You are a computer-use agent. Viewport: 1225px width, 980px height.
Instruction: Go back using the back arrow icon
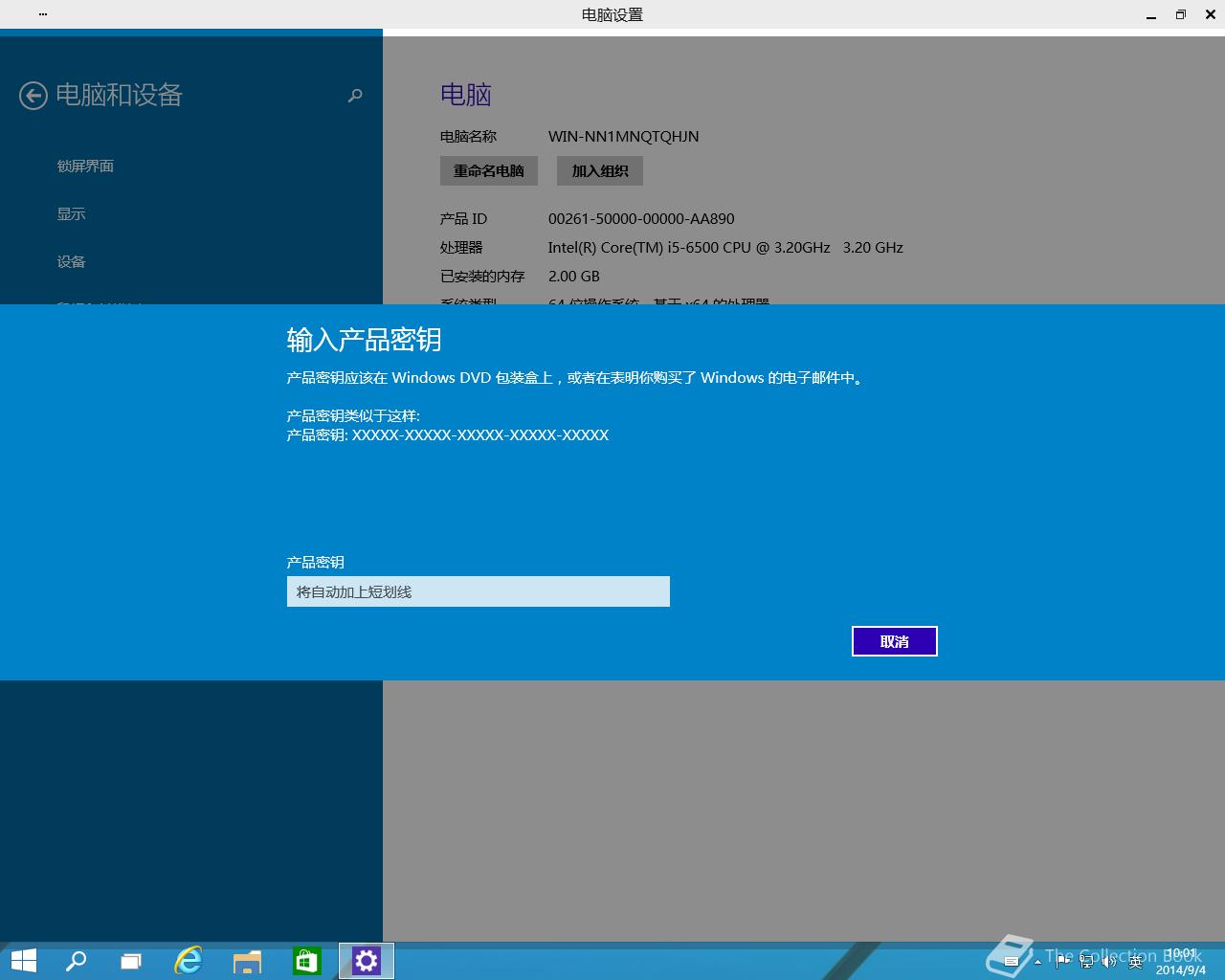click(x=33, y=95)
